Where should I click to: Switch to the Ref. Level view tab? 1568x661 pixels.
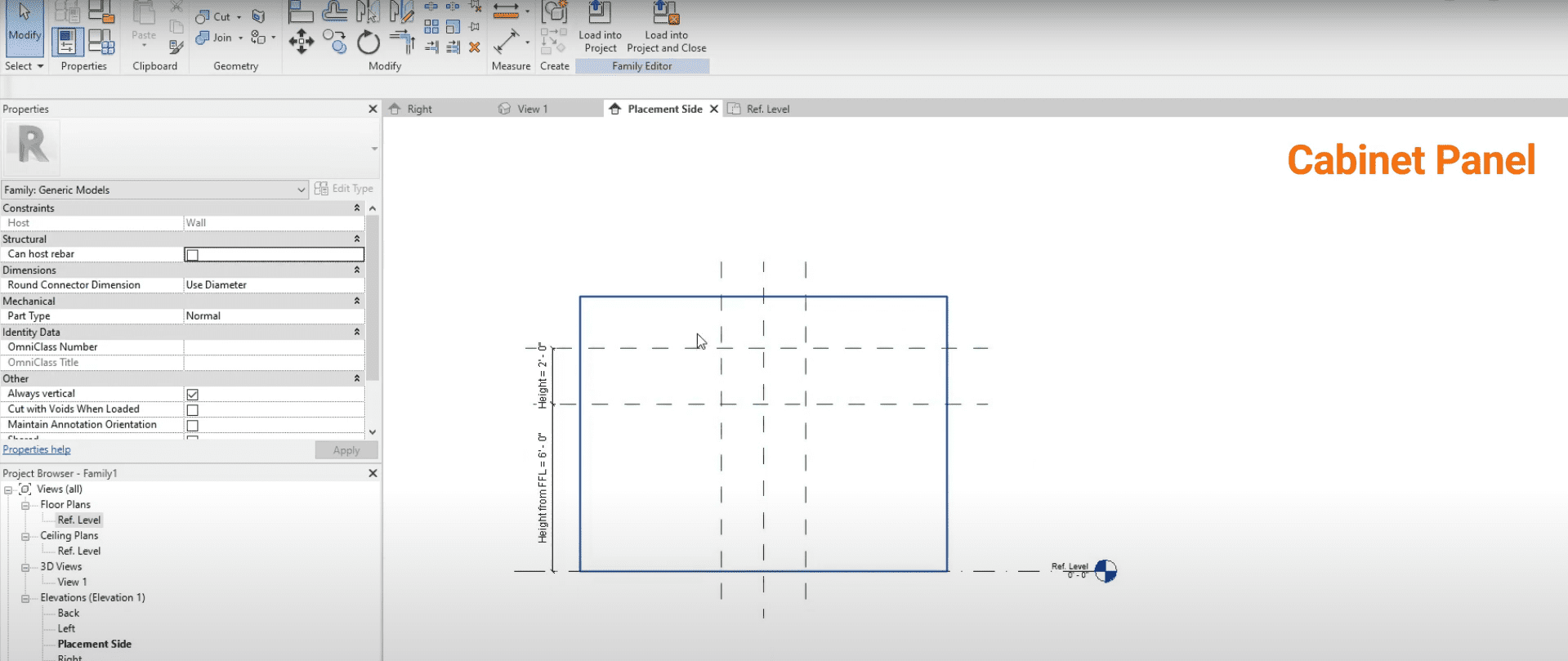pyautogui.click(x=767, y=109)
